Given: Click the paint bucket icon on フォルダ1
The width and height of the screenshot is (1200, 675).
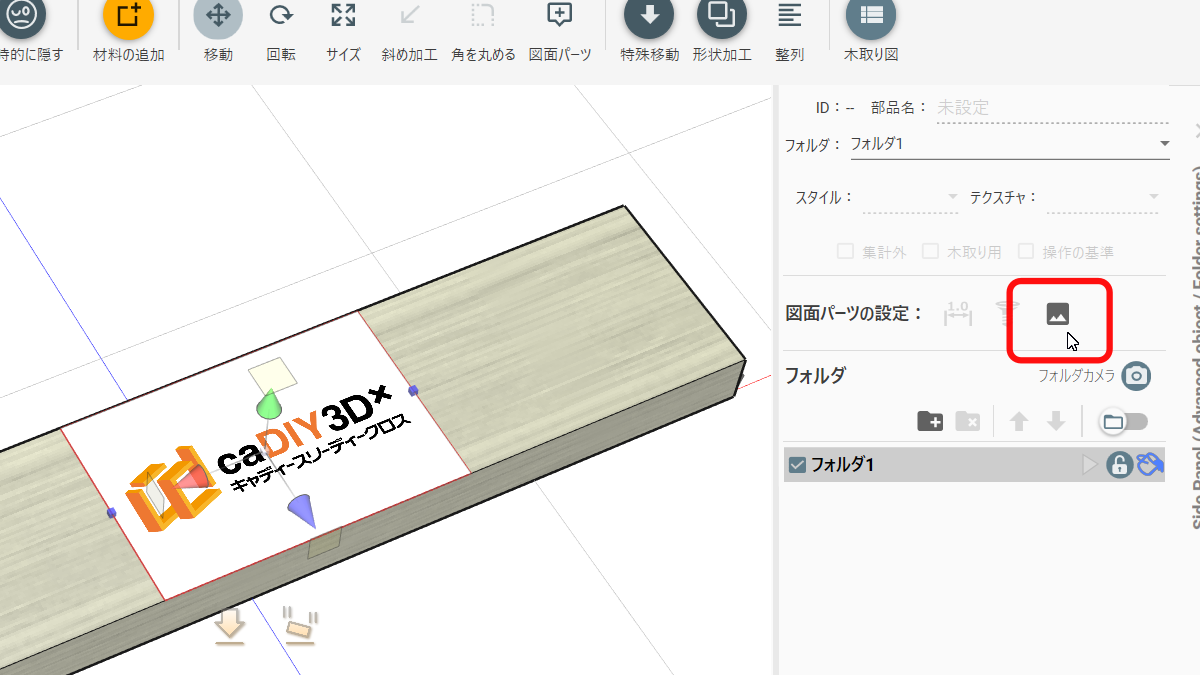Looking at the screenshot, I should pyautogui.click(x=1151, y=465).
